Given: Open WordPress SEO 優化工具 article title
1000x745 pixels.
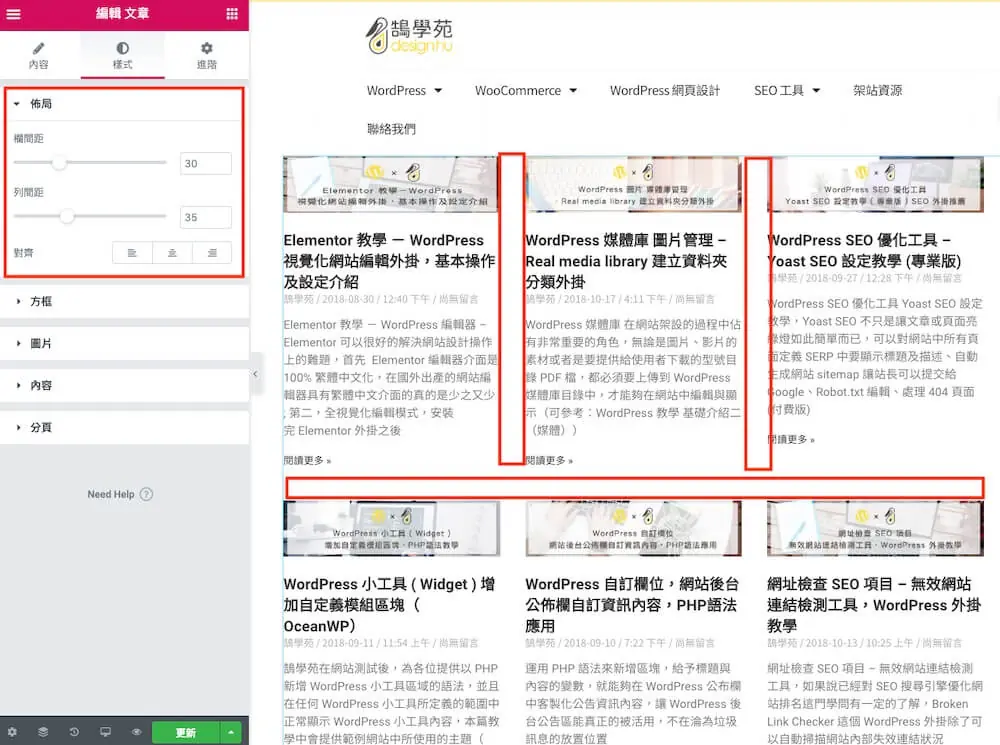Looking at the screenshot, I should (x=864, y=251).
